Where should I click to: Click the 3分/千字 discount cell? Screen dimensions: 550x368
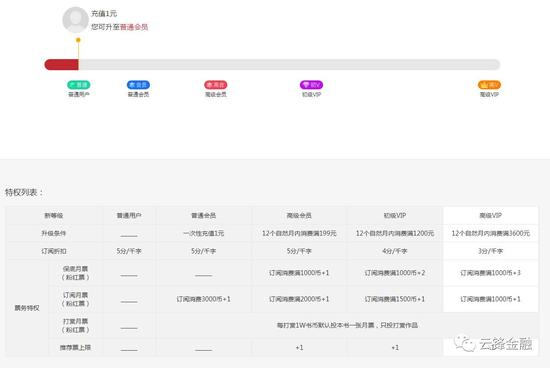(x=490, y=251)
